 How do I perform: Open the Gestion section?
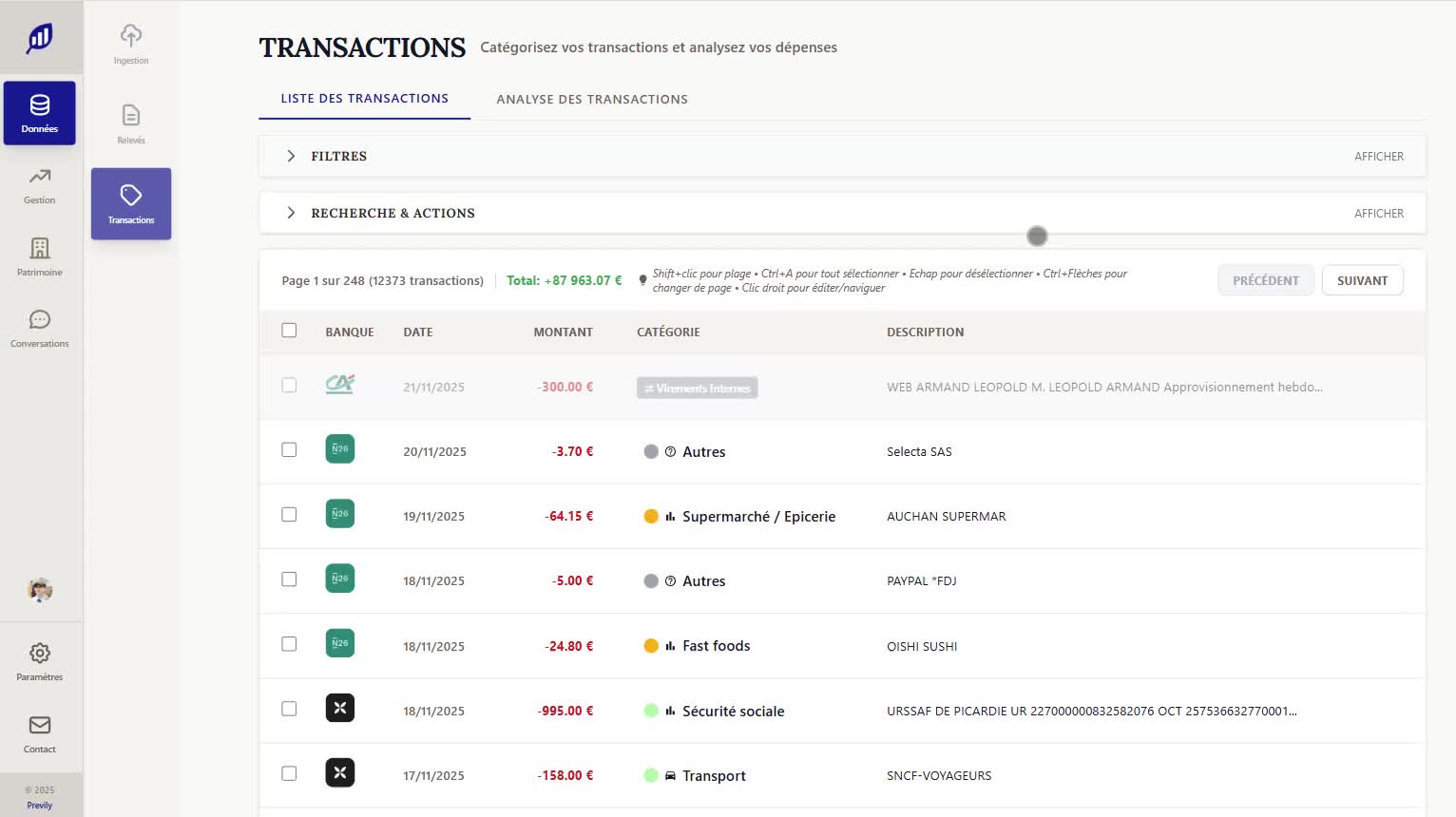pos(39,185)
